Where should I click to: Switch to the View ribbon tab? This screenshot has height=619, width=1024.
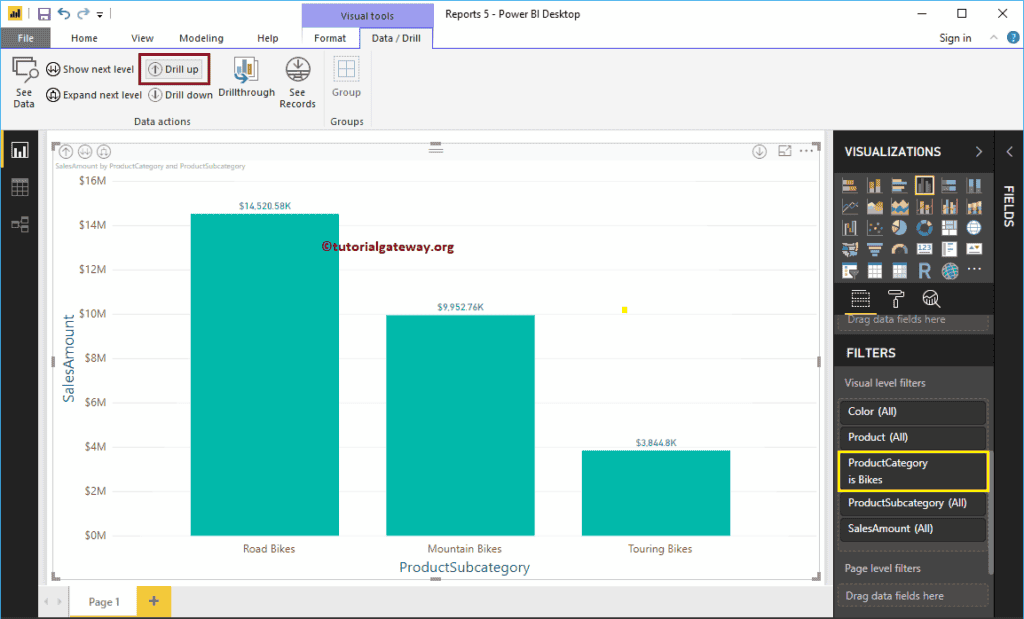point(142,38)
